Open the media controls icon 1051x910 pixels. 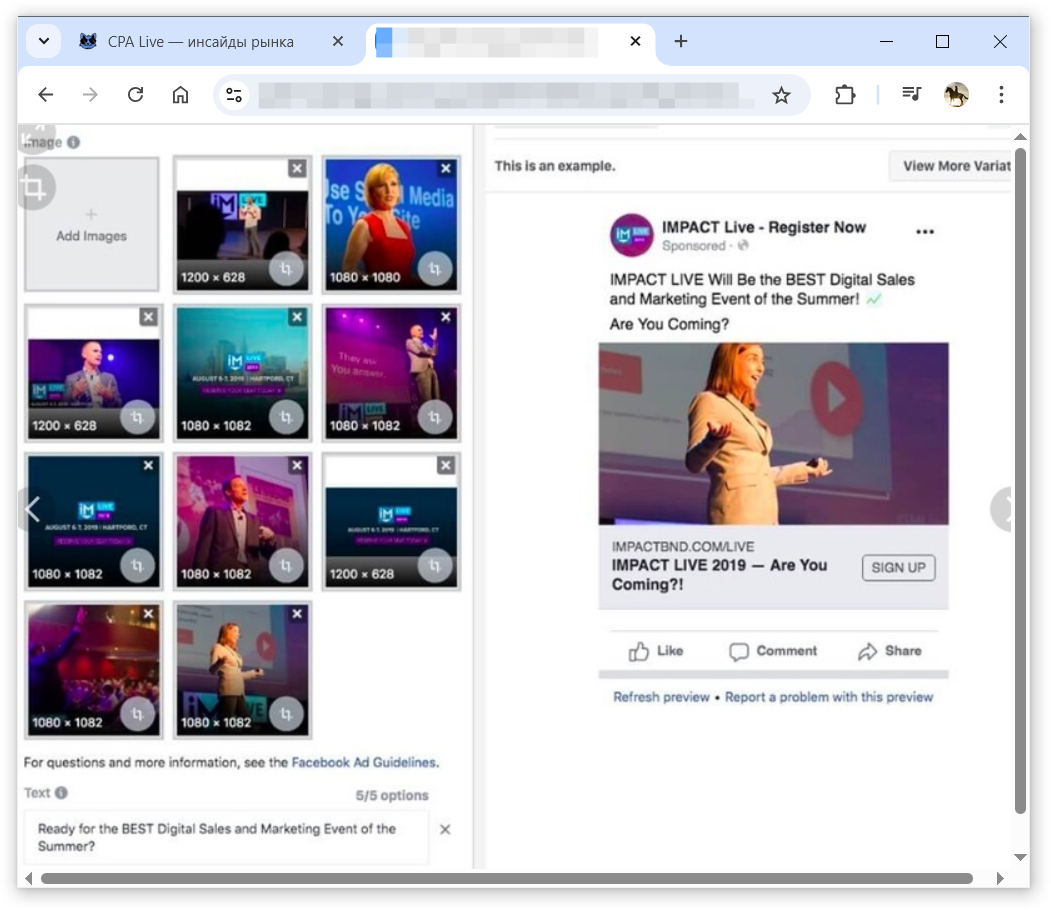pos(912,95)
